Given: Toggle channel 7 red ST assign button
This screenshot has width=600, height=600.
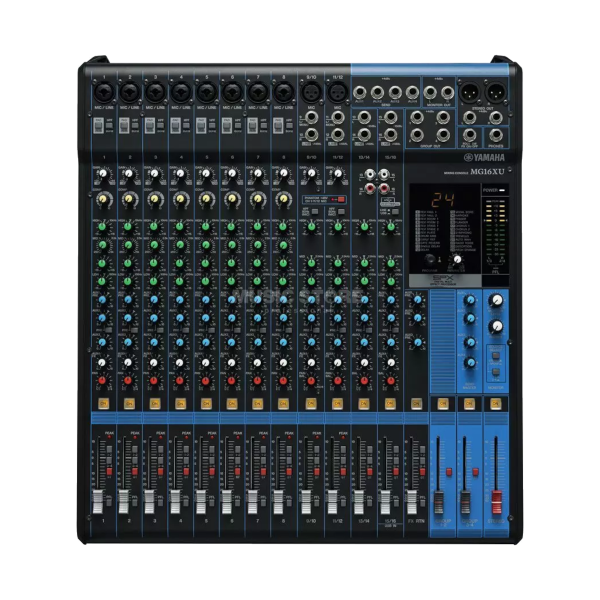Looking at the screenshot, I should (x=262, y=471).
